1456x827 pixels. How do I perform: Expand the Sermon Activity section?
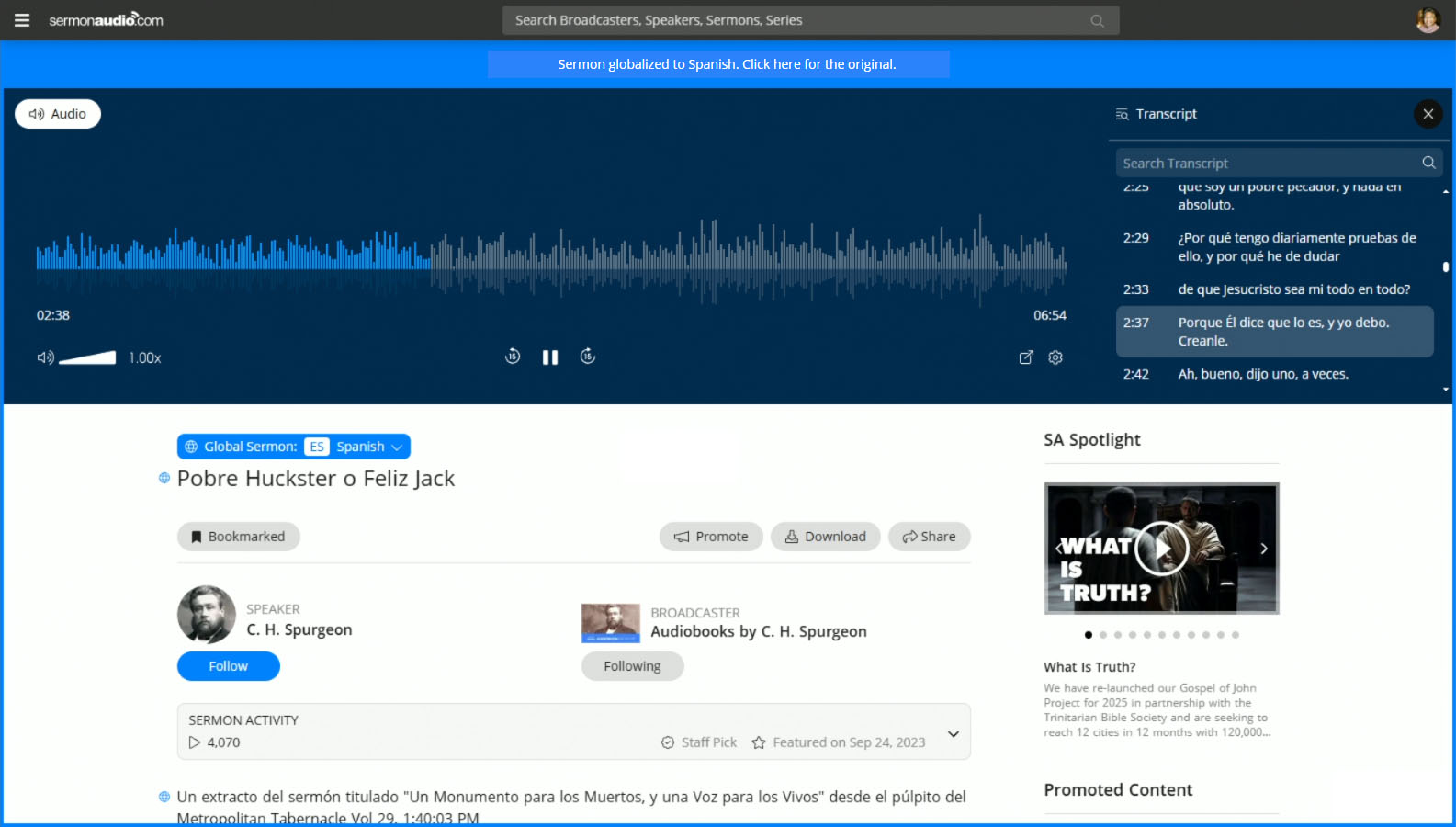pos(953,733)
